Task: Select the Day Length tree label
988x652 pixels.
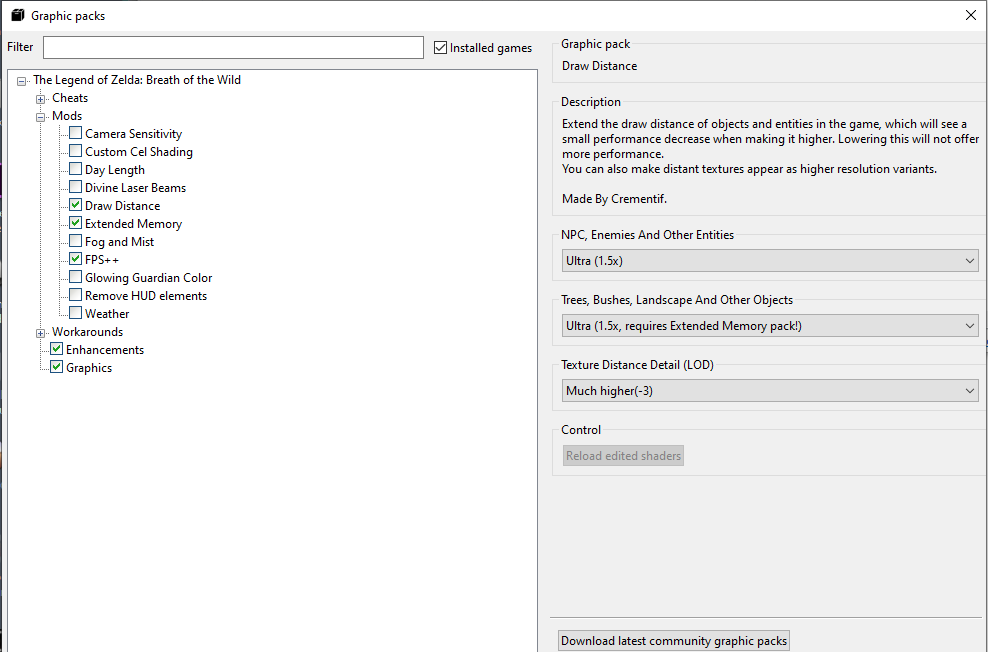Action: [115, 170]
